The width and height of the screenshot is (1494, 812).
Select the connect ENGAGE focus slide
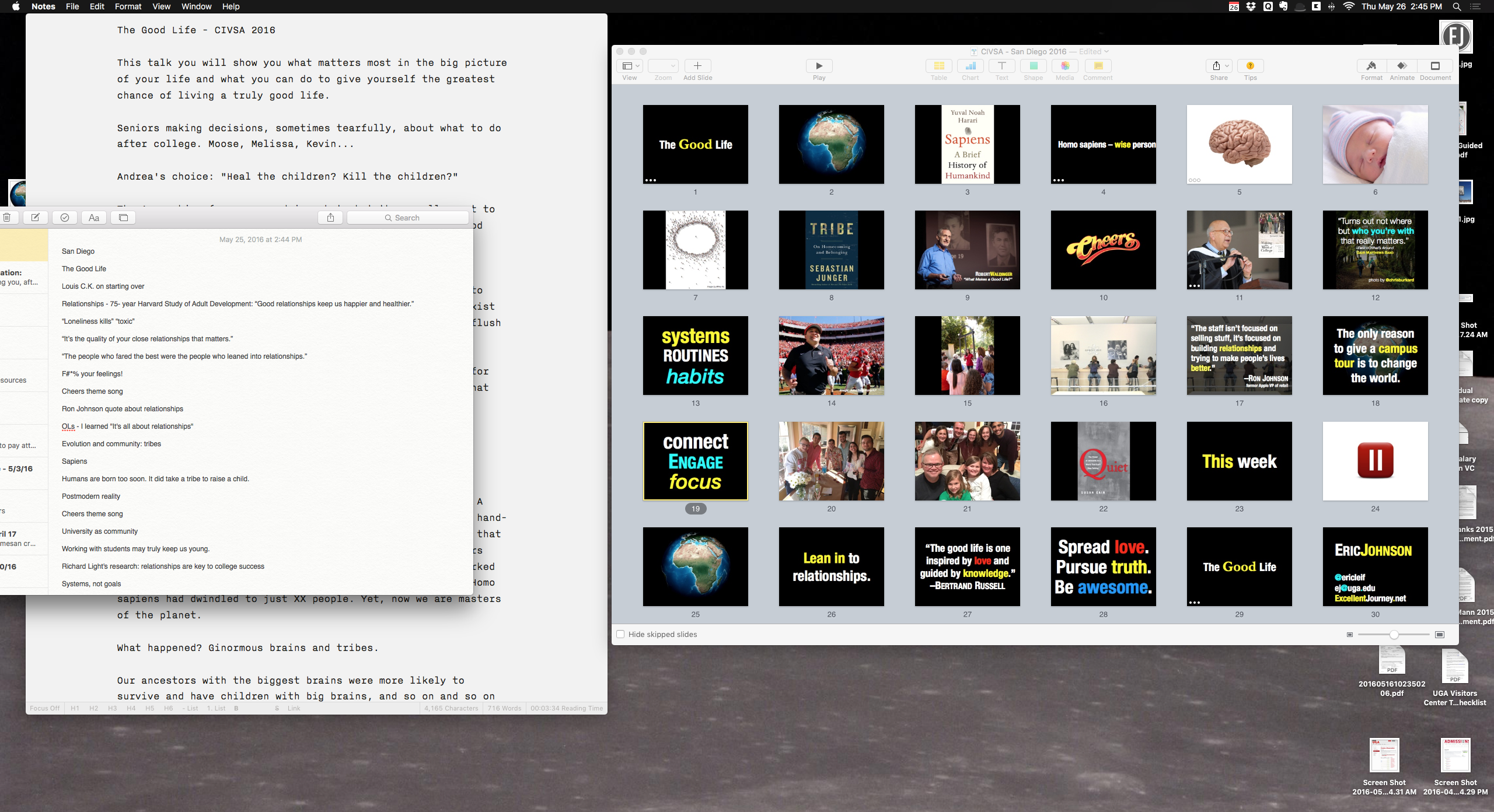694,461
